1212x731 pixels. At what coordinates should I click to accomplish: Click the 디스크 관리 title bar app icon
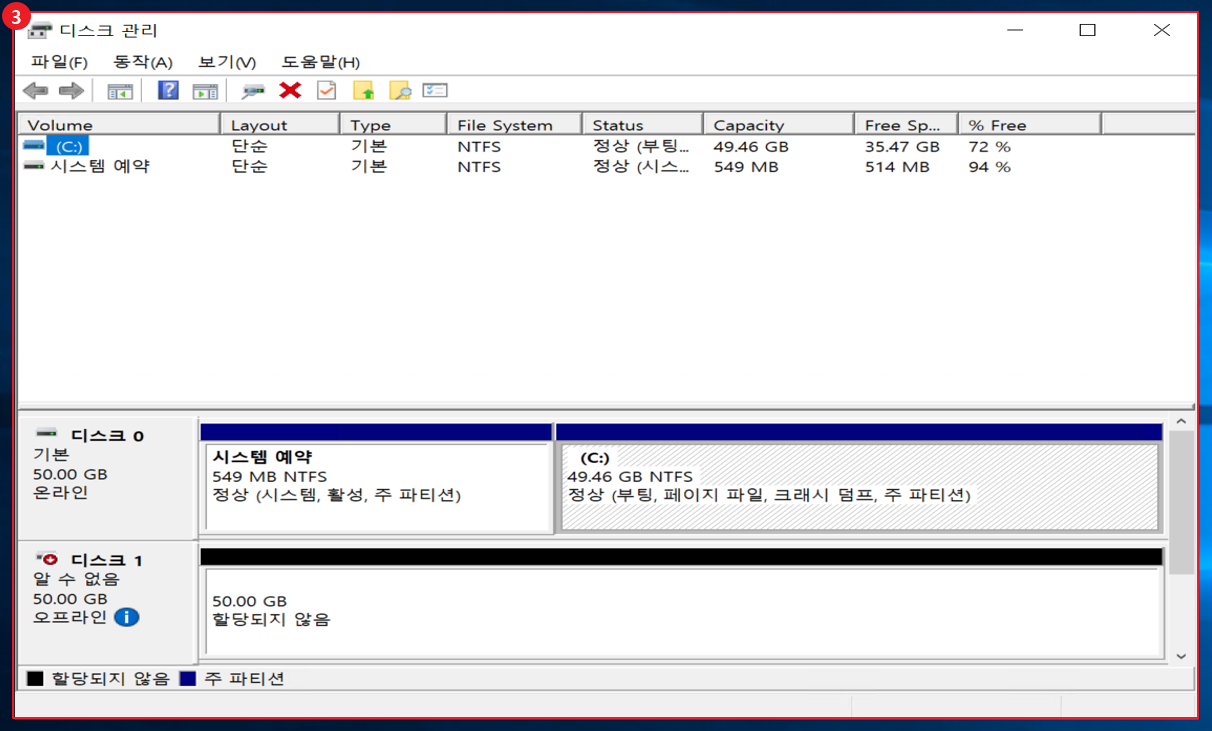click(39, 30)
